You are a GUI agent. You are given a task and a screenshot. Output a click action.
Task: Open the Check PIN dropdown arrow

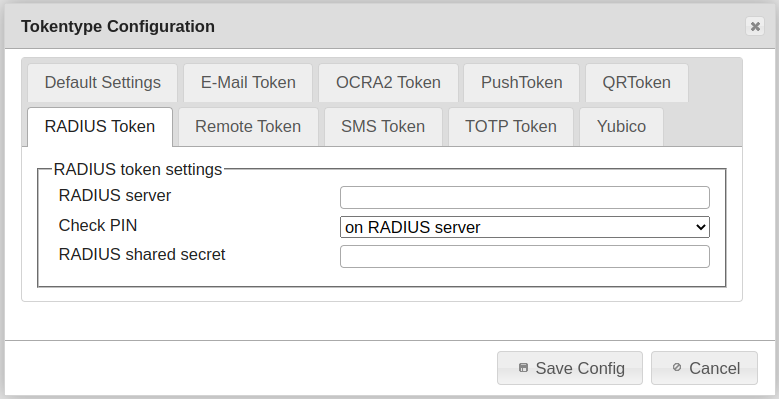coord(701,227)
